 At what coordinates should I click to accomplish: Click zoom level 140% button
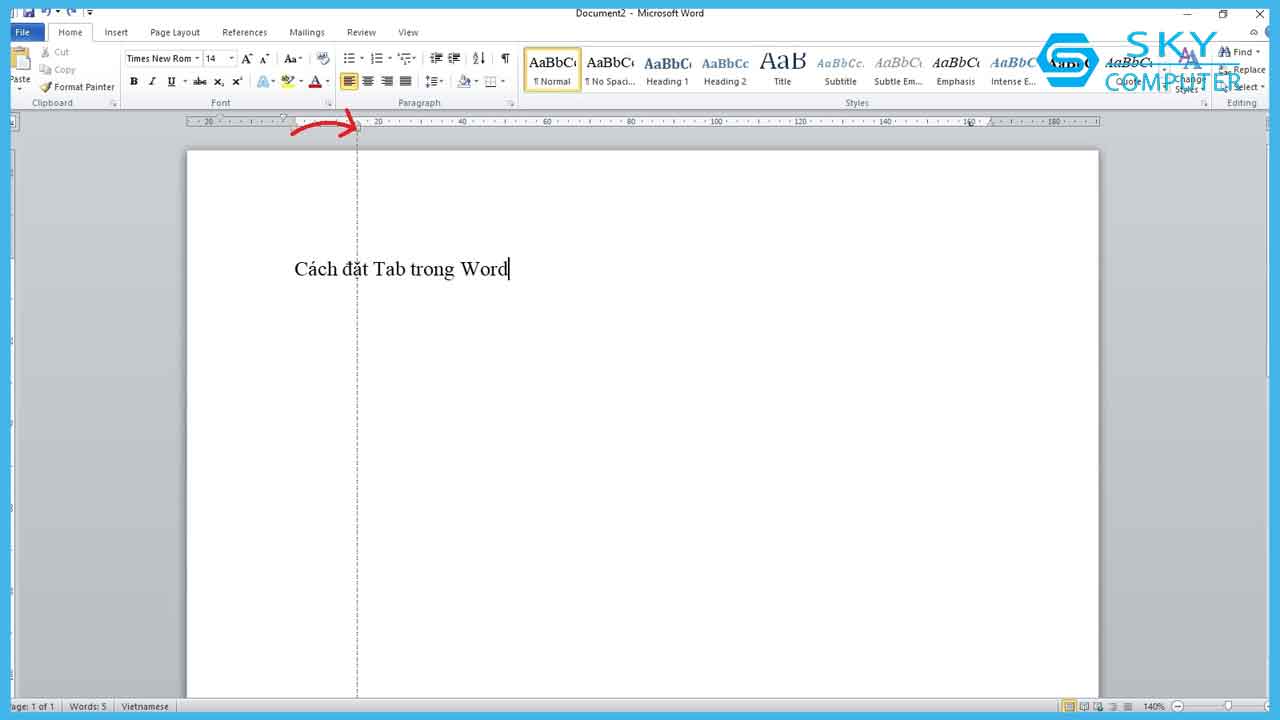coord(1154,707)
